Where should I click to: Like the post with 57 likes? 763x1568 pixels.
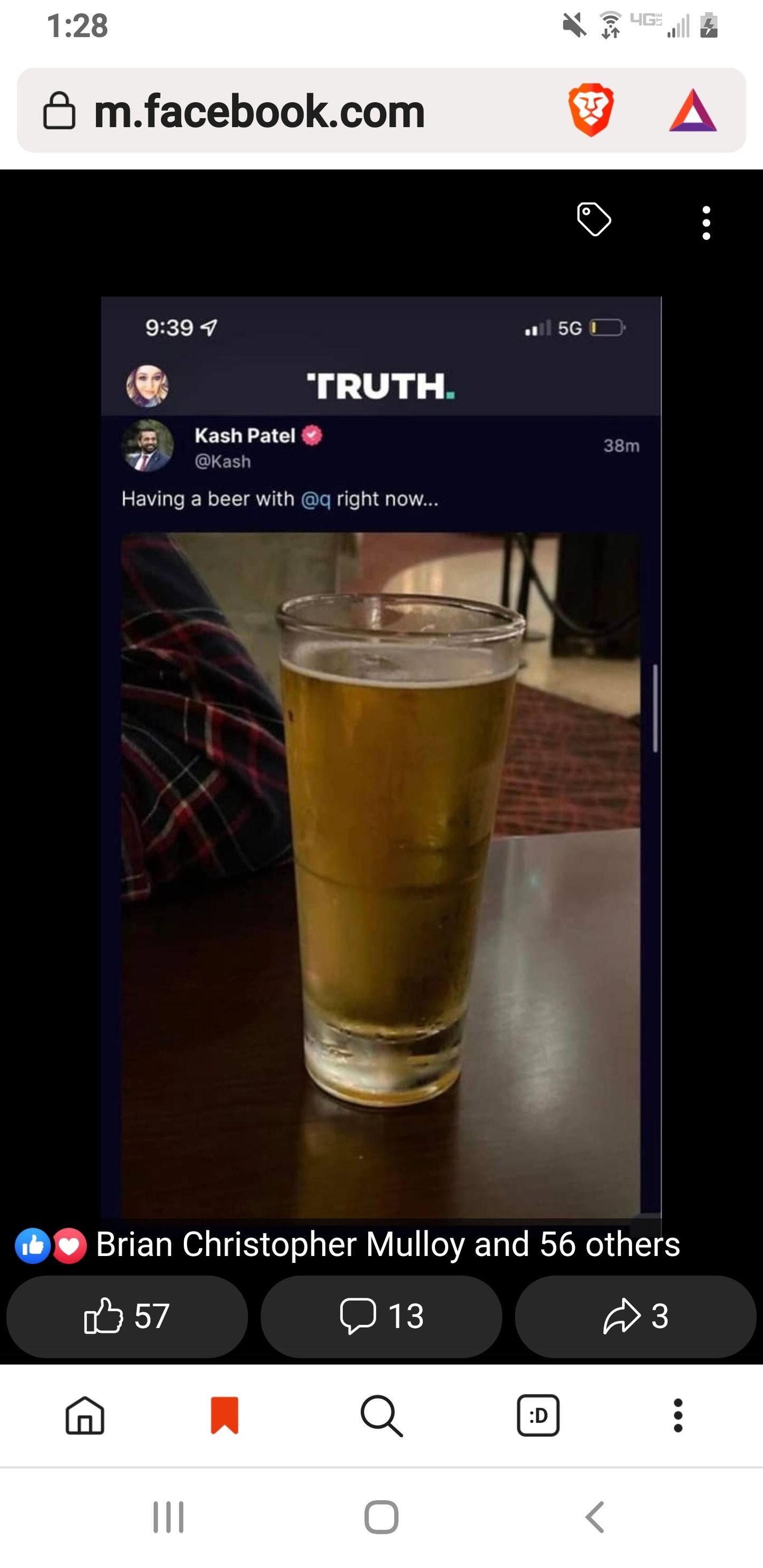click(x=127, y=1316)
